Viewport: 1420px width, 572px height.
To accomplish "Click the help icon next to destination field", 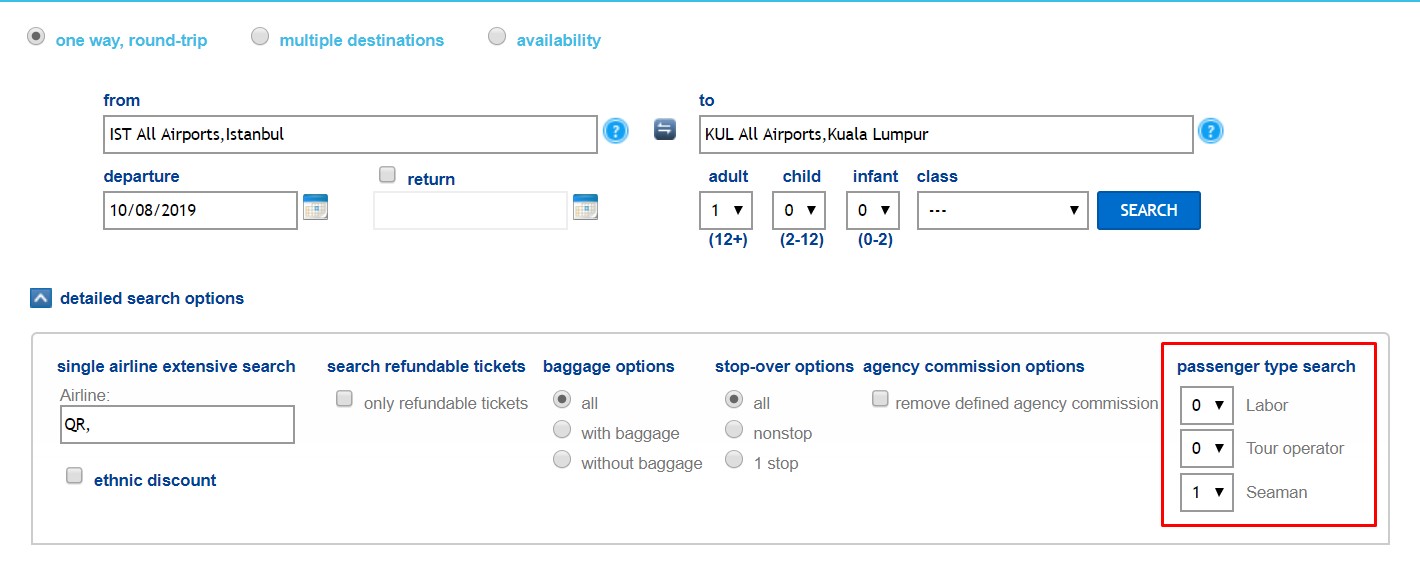I will coord(1211,131).
